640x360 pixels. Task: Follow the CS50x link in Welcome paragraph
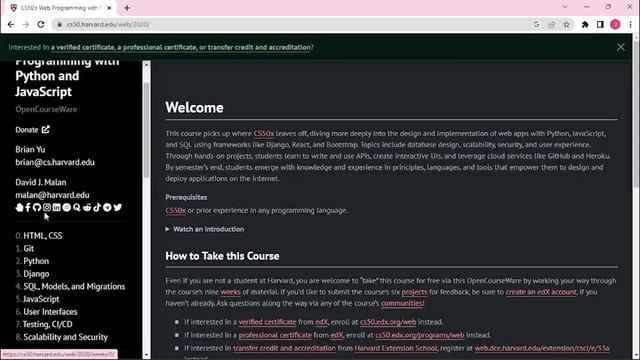(x=264, y=133)
